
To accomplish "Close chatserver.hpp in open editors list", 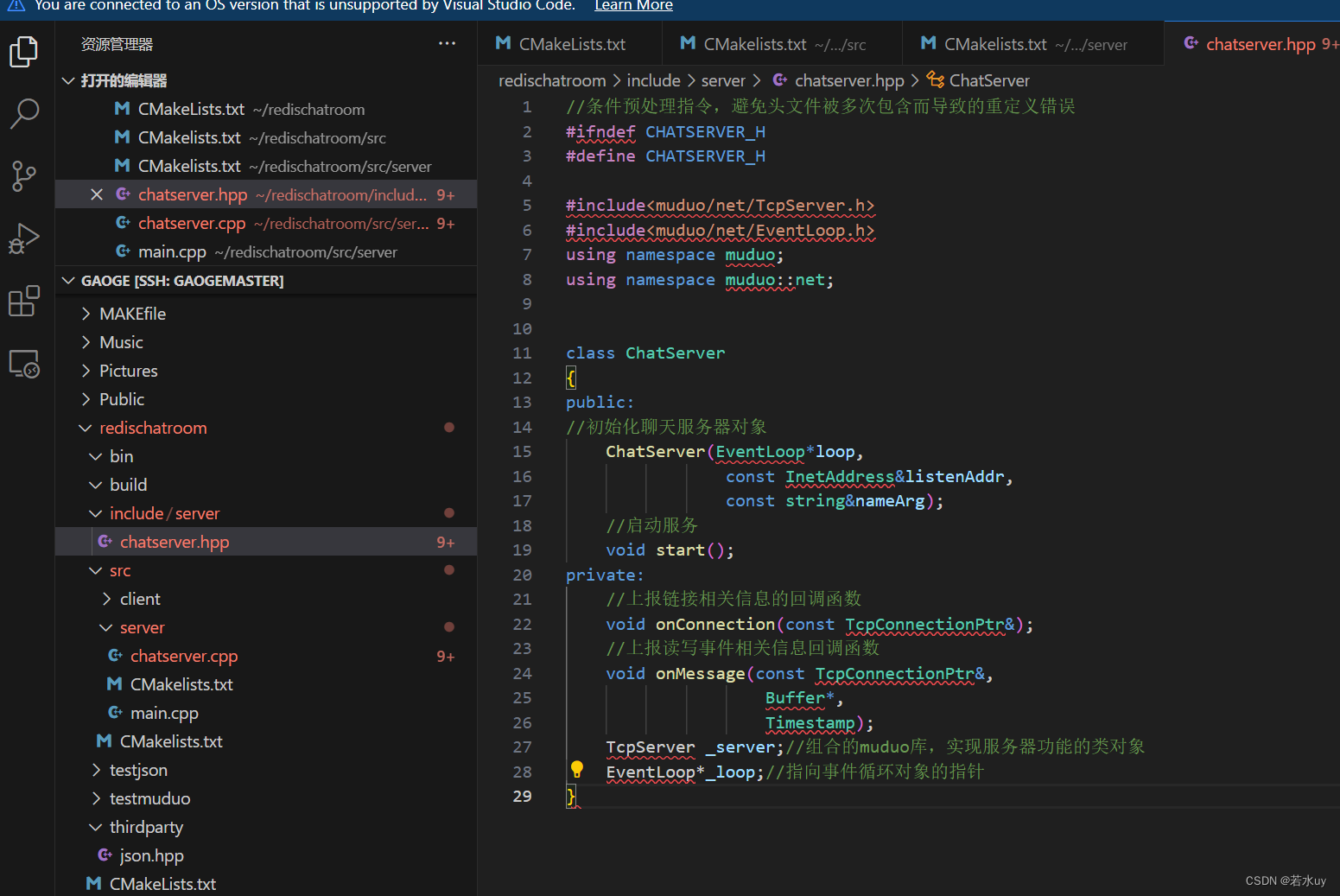I will (97, 195).
